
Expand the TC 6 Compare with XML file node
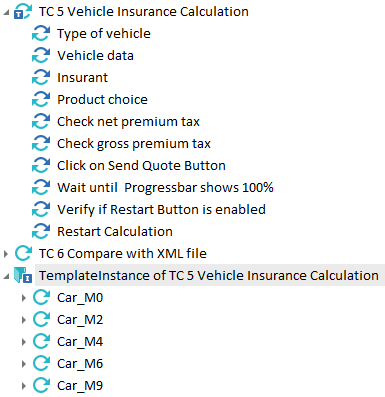pos(6,254)
